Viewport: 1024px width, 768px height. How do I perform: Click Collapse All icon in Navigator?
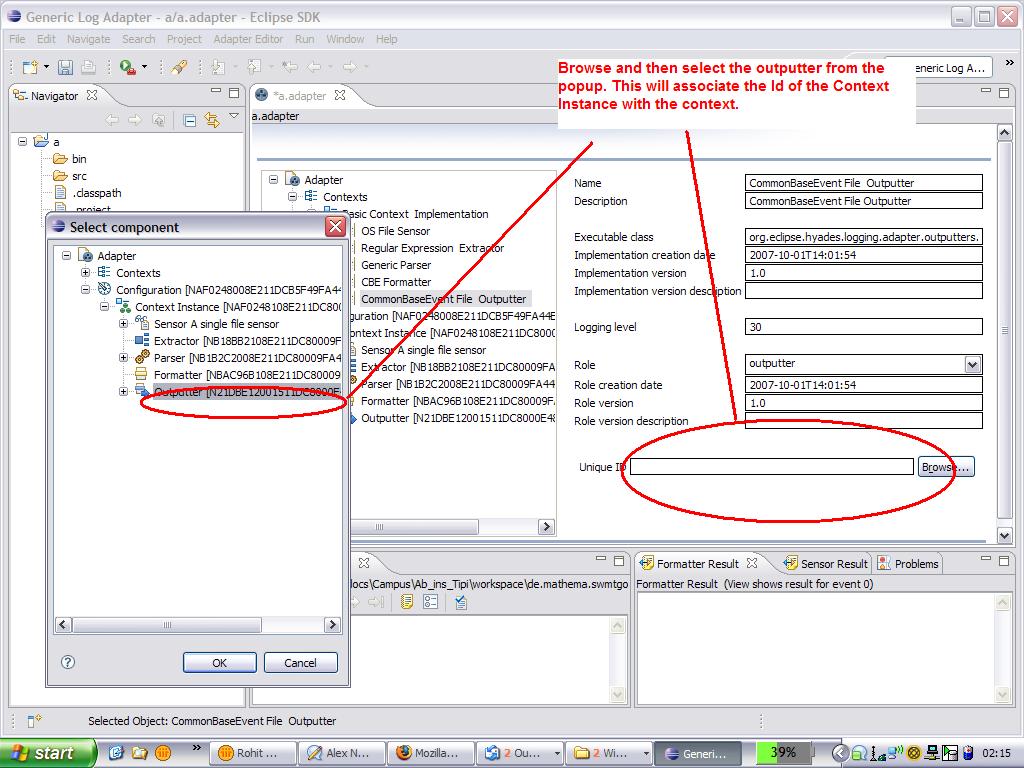[190, 120]
